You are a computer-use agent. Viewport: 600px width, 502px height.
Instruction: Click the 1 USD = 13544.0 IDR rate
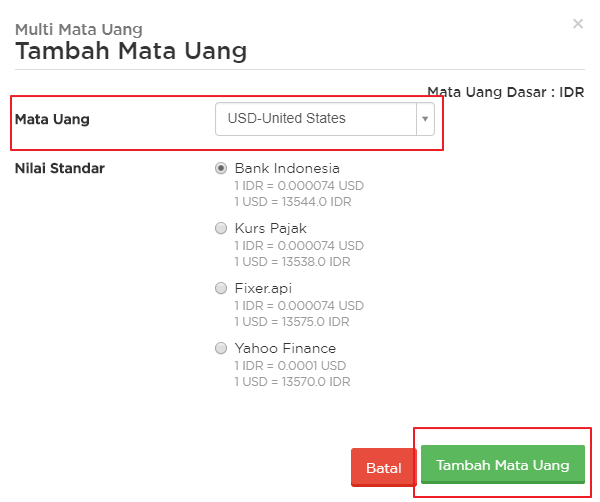[293, 202]
